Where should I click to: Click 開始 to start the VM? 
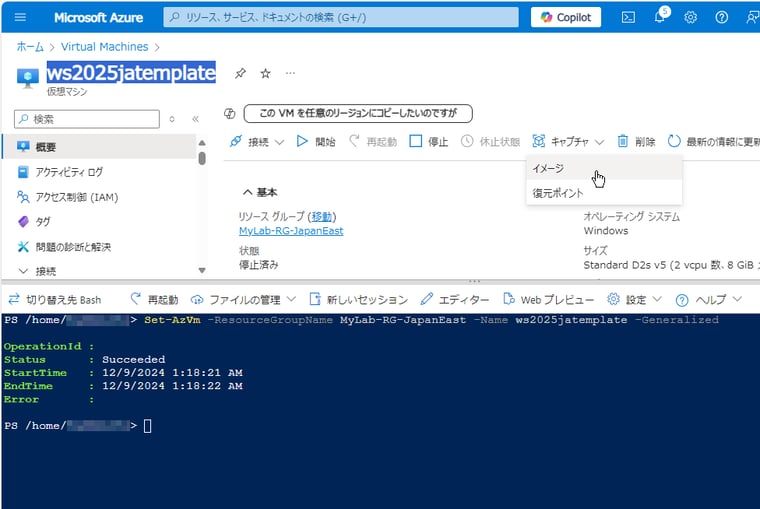pyautogui.click(x=316, y=142)
